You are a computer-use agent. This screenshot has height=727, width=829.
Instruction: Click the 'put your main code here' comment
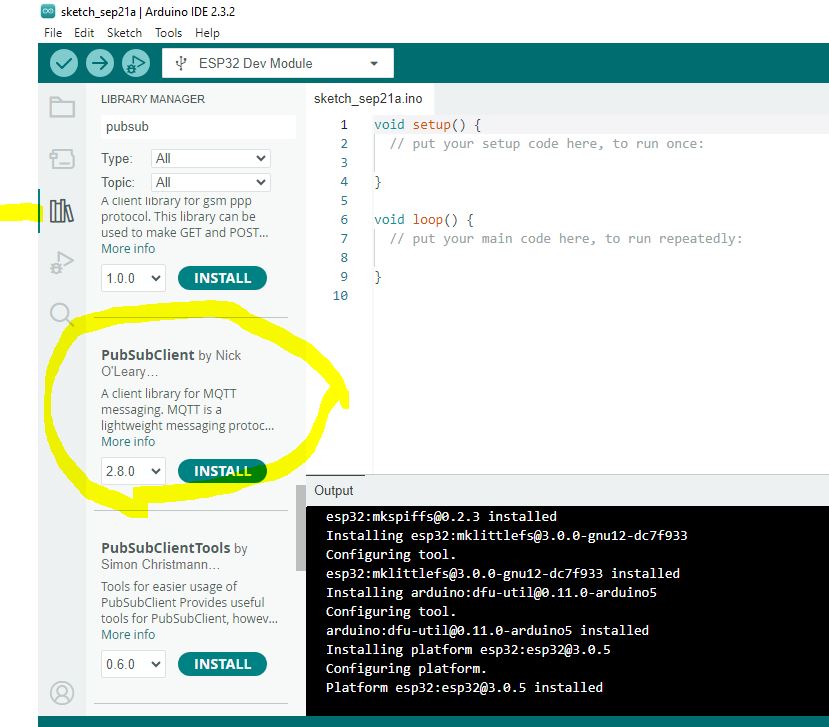(566, 239)
